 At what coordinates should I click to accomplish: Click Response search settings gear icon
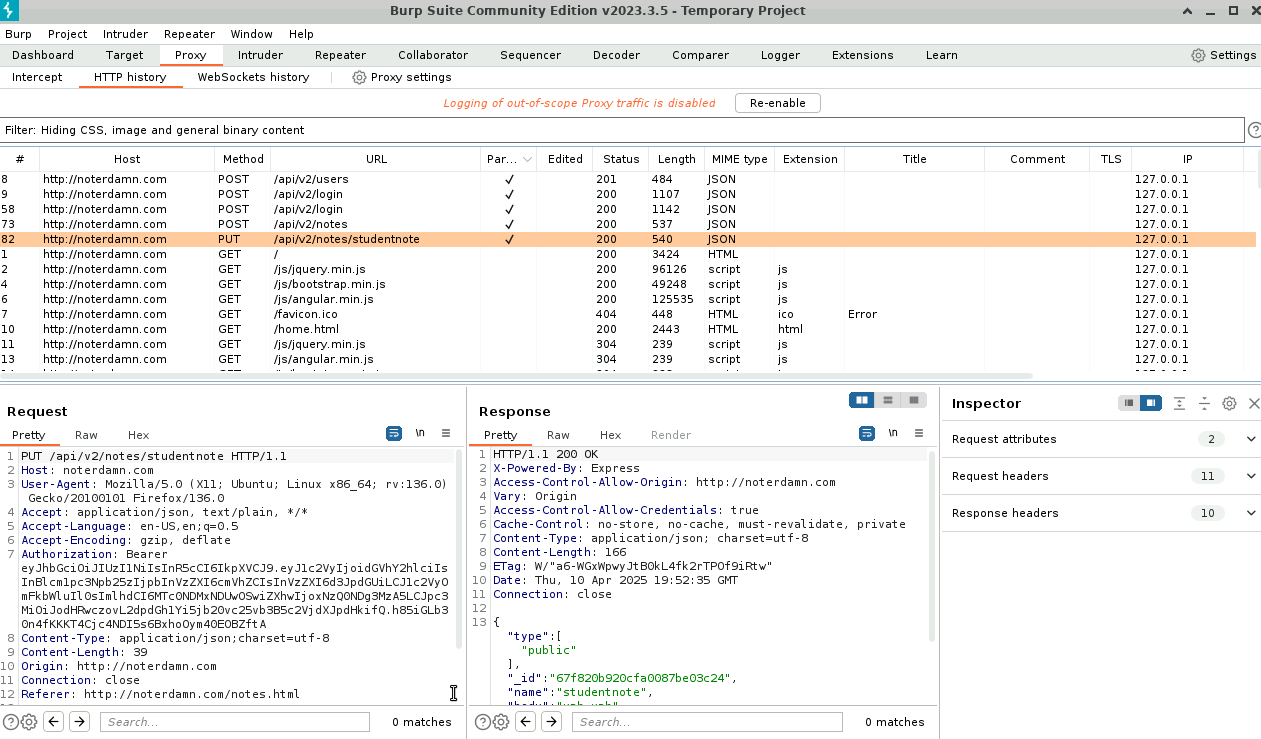point(502,722)
